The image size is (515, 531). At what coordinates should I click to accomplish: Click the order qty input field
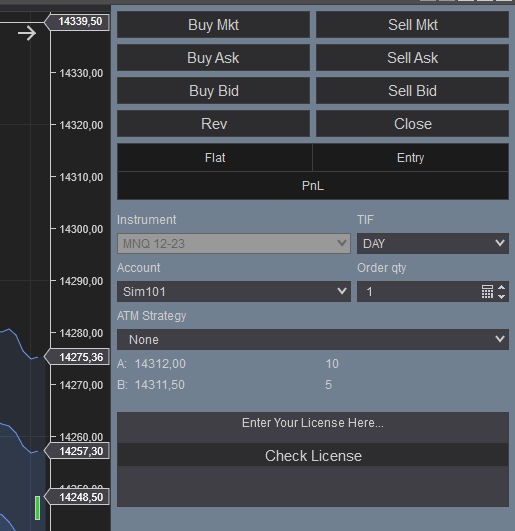pos(418,291)
